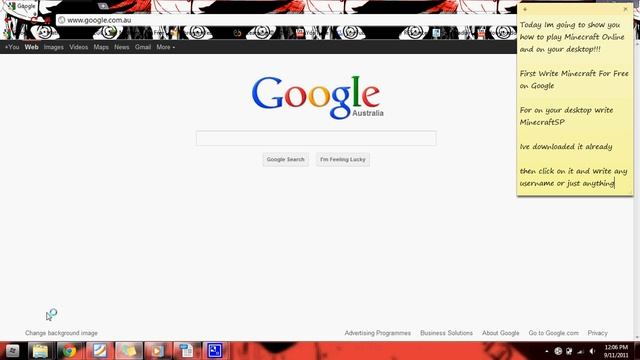Open Advertising Programmes link
Image resolution: width=640 pixels, height=360 pixels.
pos(378,333)
